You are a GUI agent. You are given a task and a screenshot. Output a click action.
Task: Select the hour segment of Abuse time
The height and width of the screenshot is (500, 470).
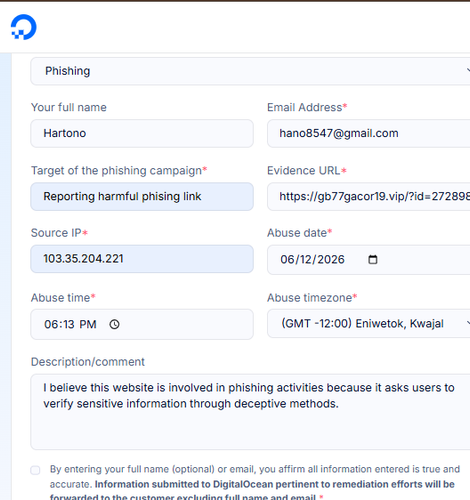[50, 324]
